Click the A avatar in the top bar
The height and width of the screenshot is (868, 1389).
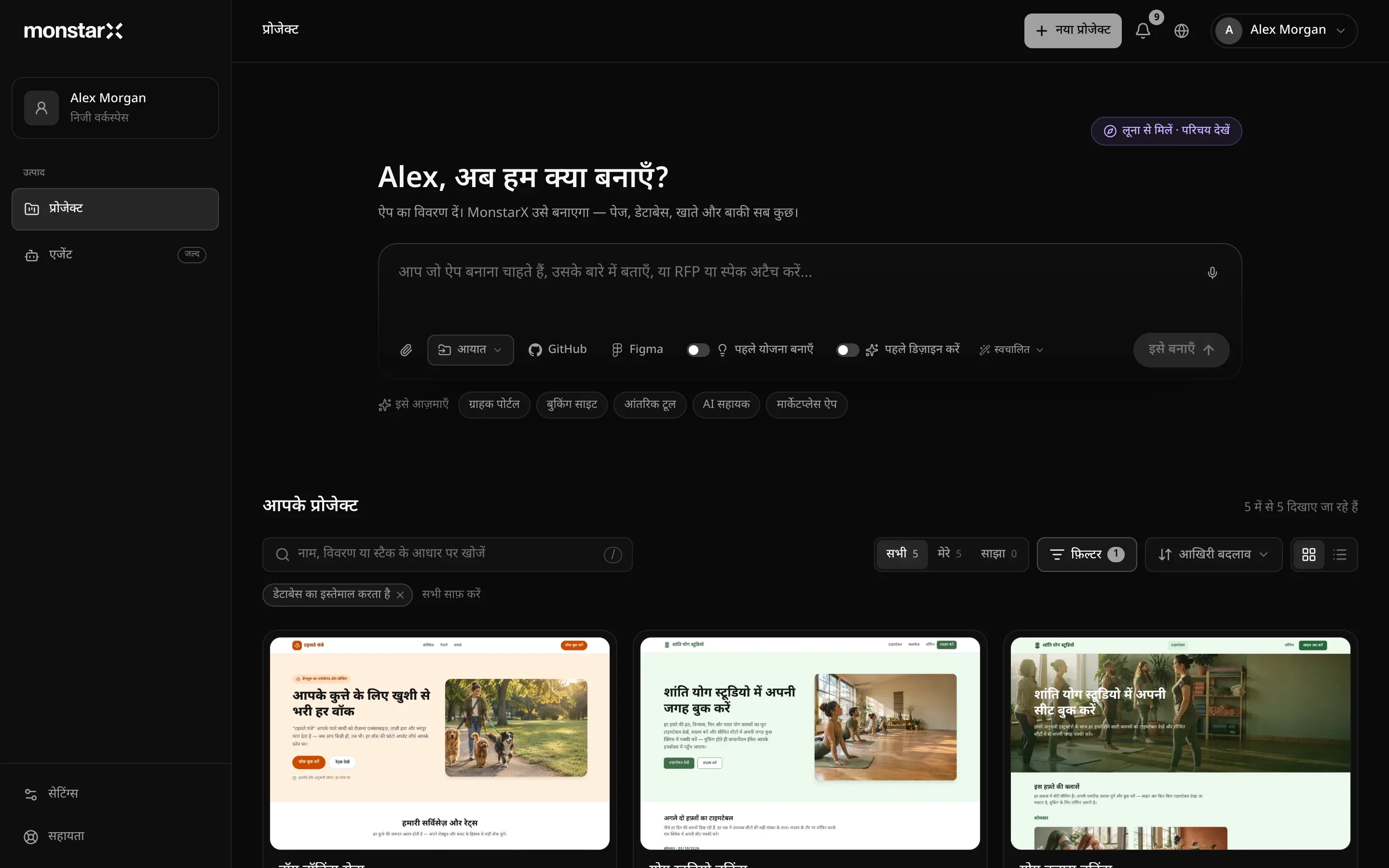[x=1229, y=30]
